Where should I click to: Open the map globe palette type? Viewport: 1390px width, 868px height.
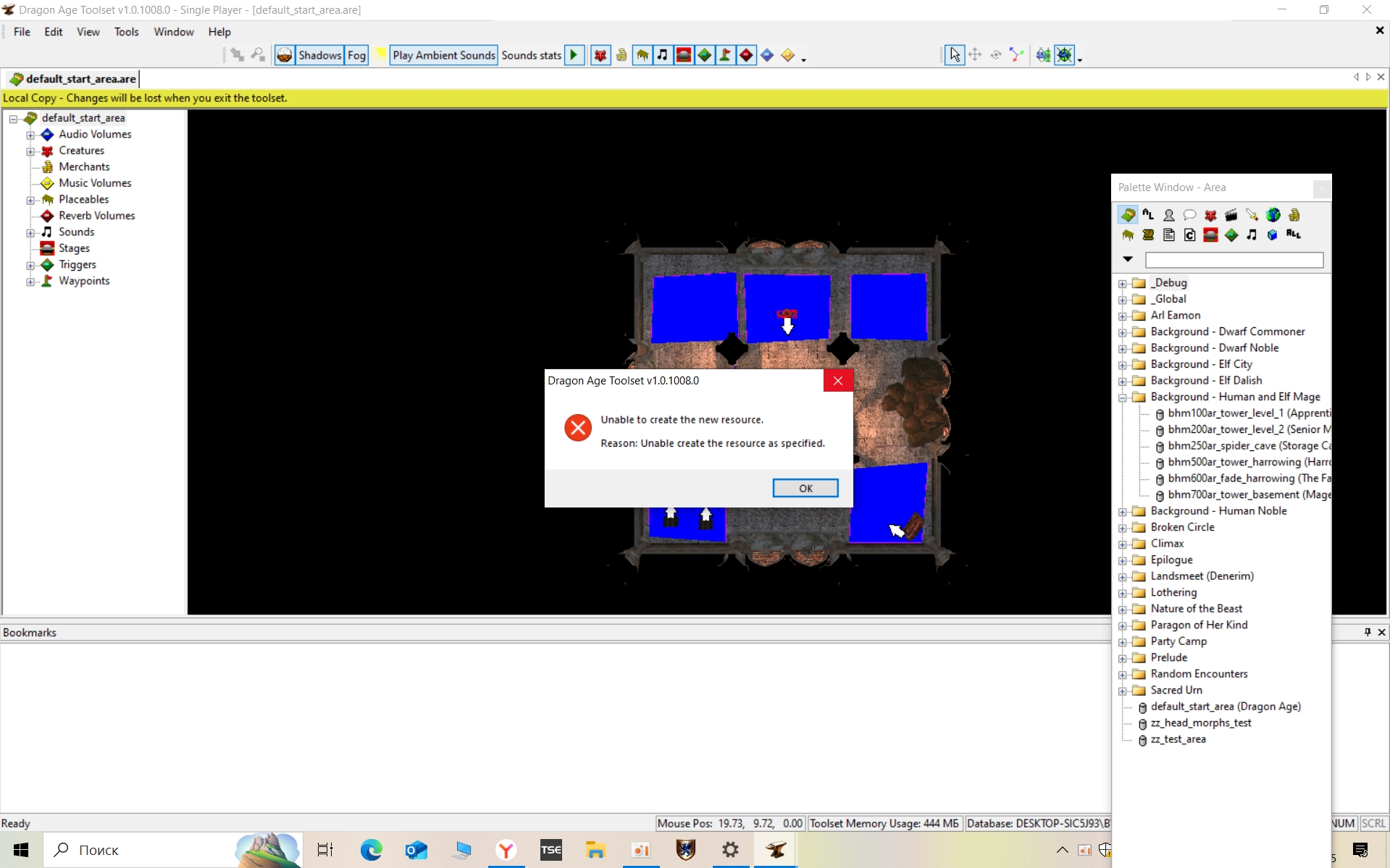point(1273,215)
